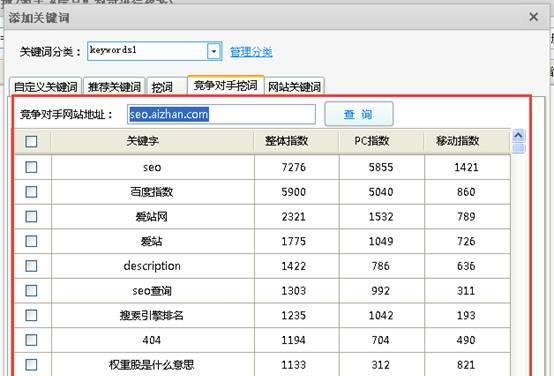The height and width of the screenshot is (376, 554).
Task: Click the PC index value 5040
Action: (381, 192)
